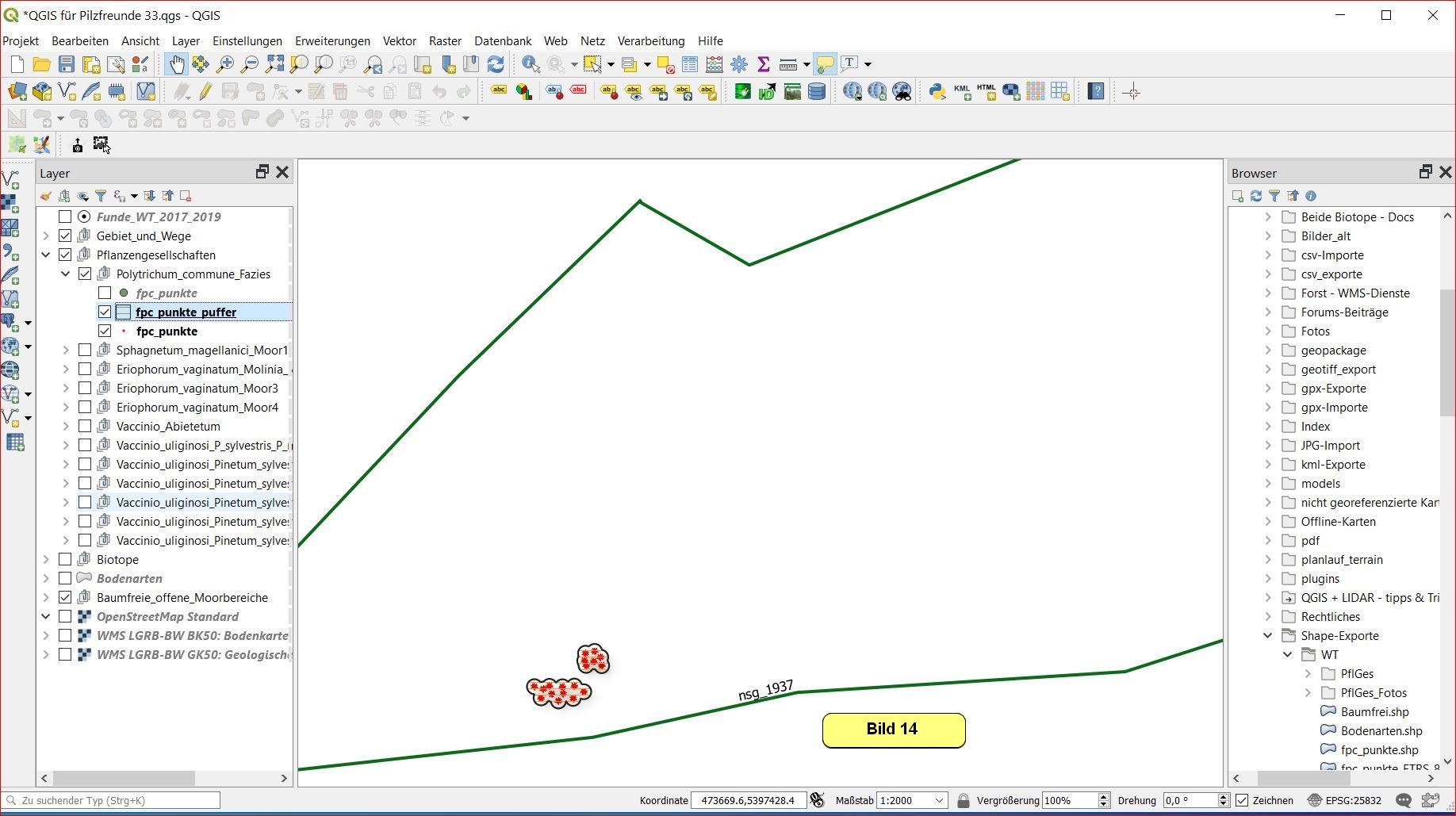
Task: Collapse the Shape-Exporte folder in Browser
Action: (x=1267, y=635)
